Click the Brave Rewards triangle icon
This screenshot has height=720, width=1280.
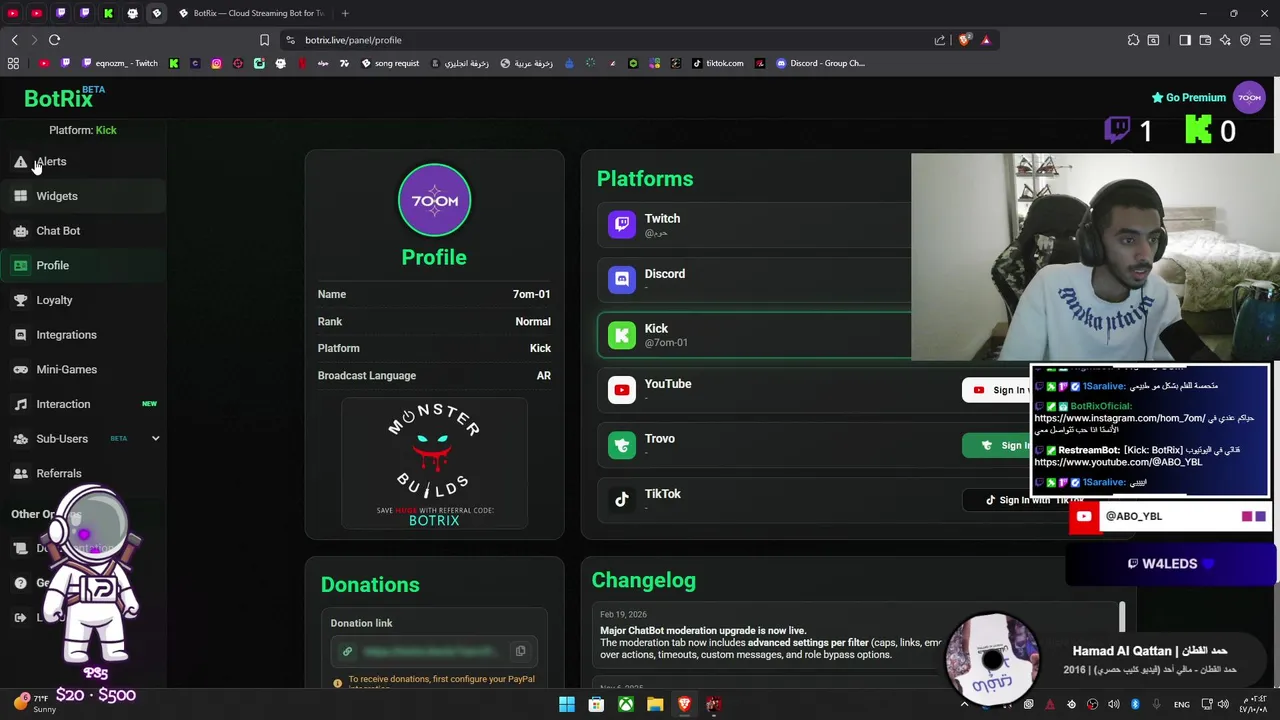pyautogui.click(x=986, y=40)
